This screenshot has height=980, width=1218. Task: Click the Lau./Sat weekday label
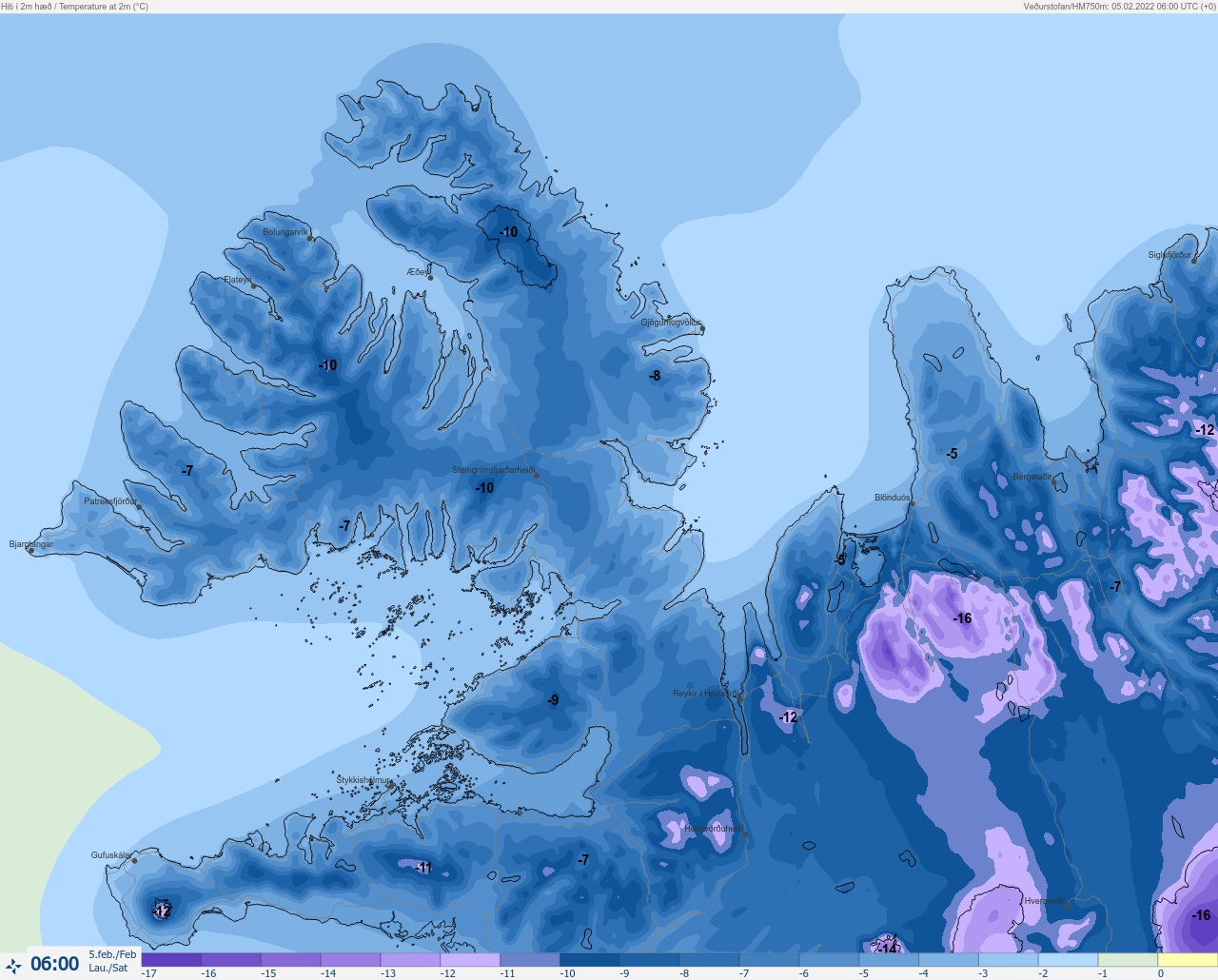(x=108, y=968)
